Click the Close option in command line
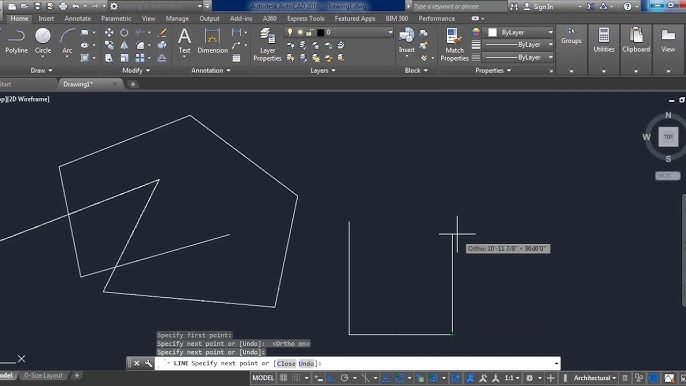This screenshot has width=686, height=386. [286, 364]
